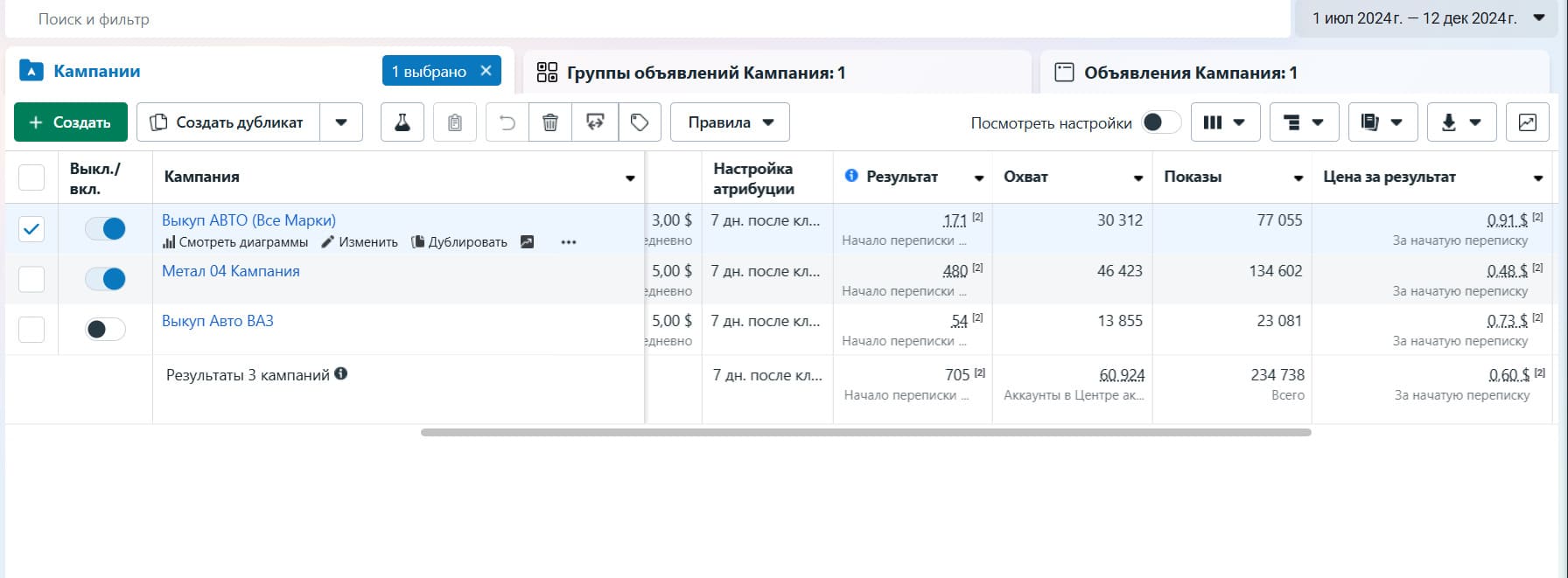The height and width of the screenshot is (578, 1568).
Task: Click the A/B test flask icon
Action: click(x=402, y=122)
